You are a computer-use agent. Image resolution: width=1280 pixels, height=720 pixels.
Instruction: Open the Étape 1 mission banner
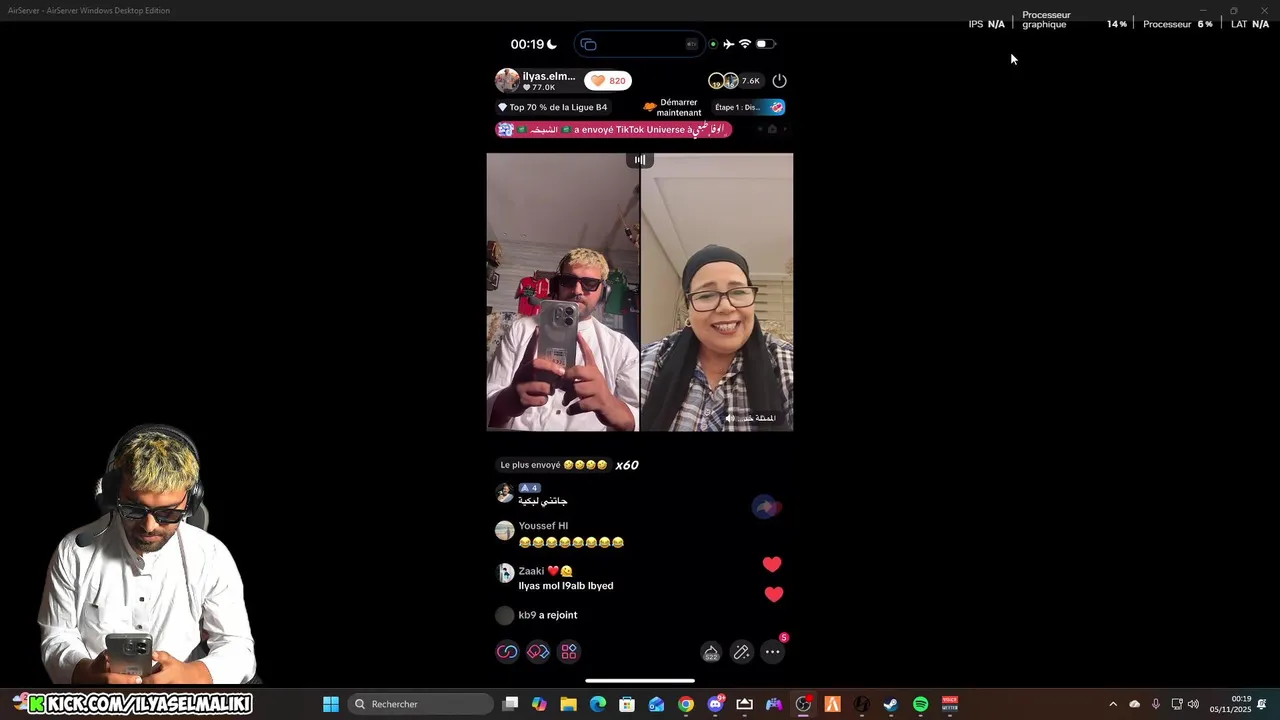pos(749,107)
